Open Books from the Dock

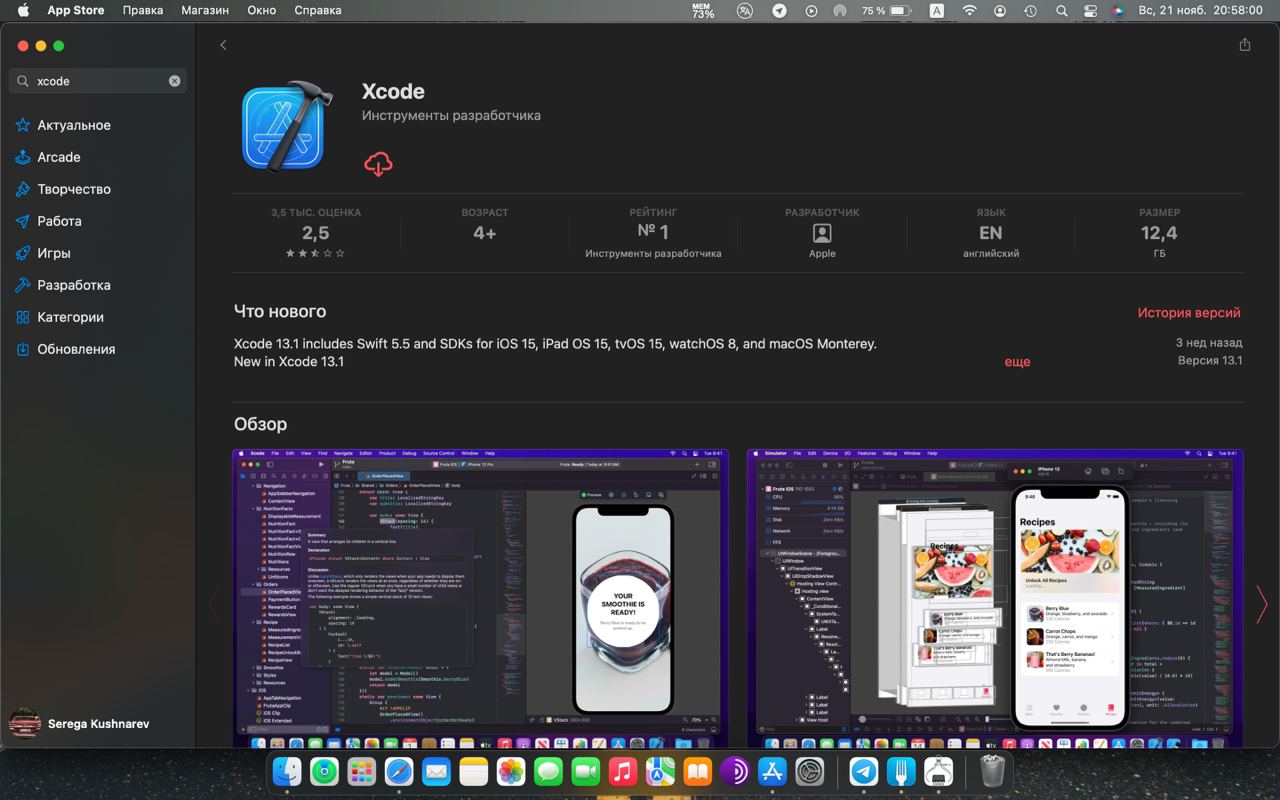pyautogui.click(x=697, y=771)
